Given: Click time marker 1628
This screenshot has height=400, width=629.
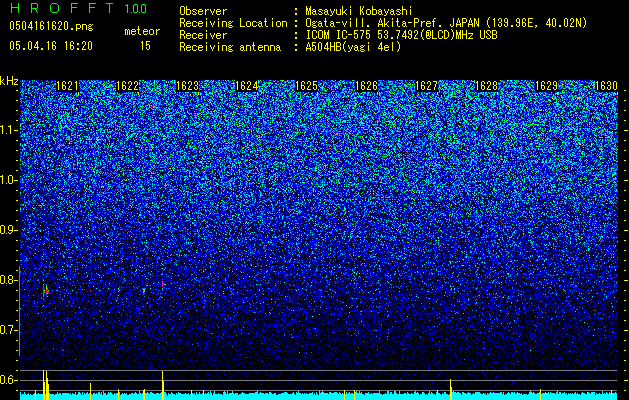Looking at the screenshot, I should (x=486, y=86).
